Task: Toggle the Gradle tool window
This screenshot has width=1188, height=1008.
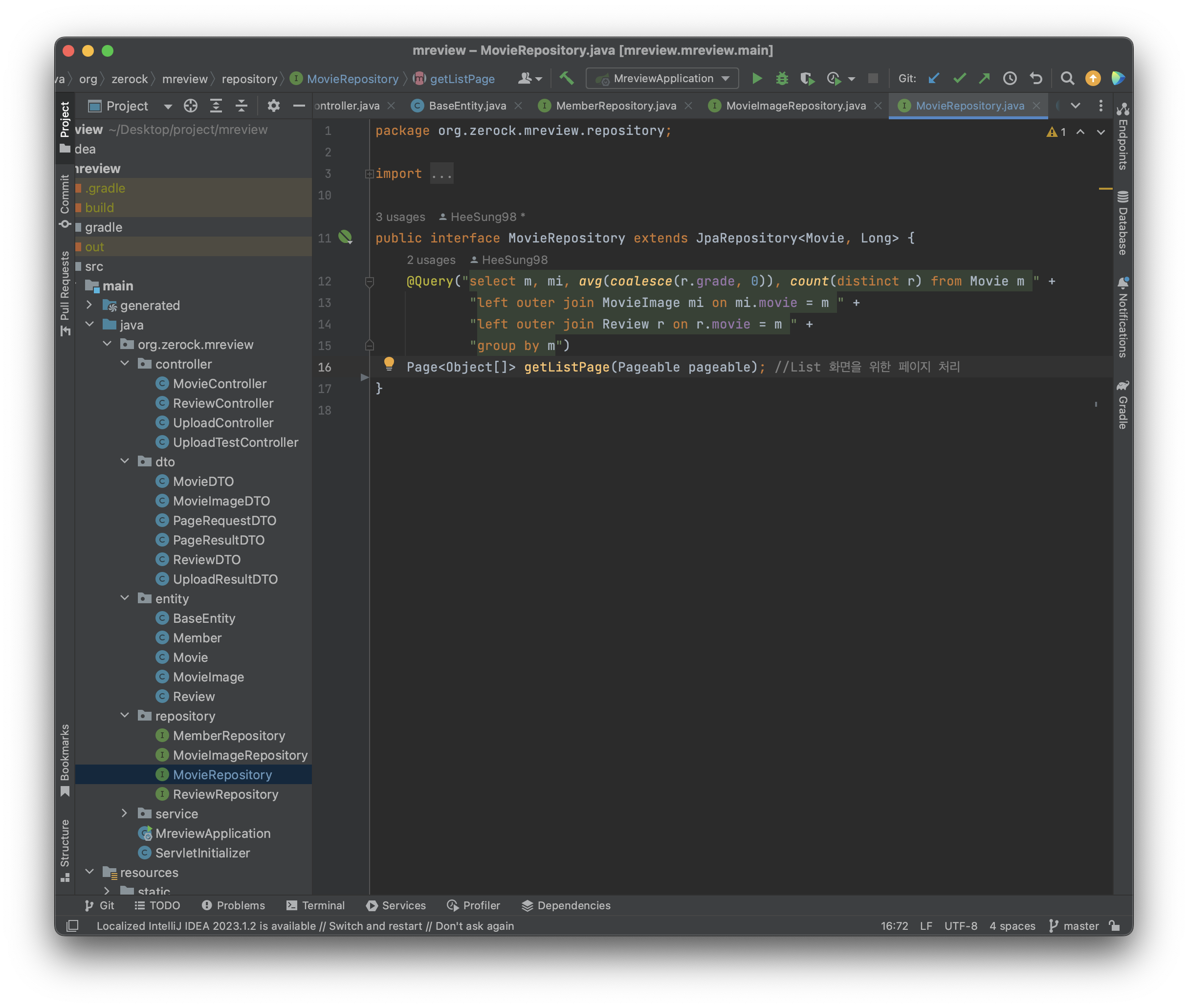Action: [x=1122, y=405]
